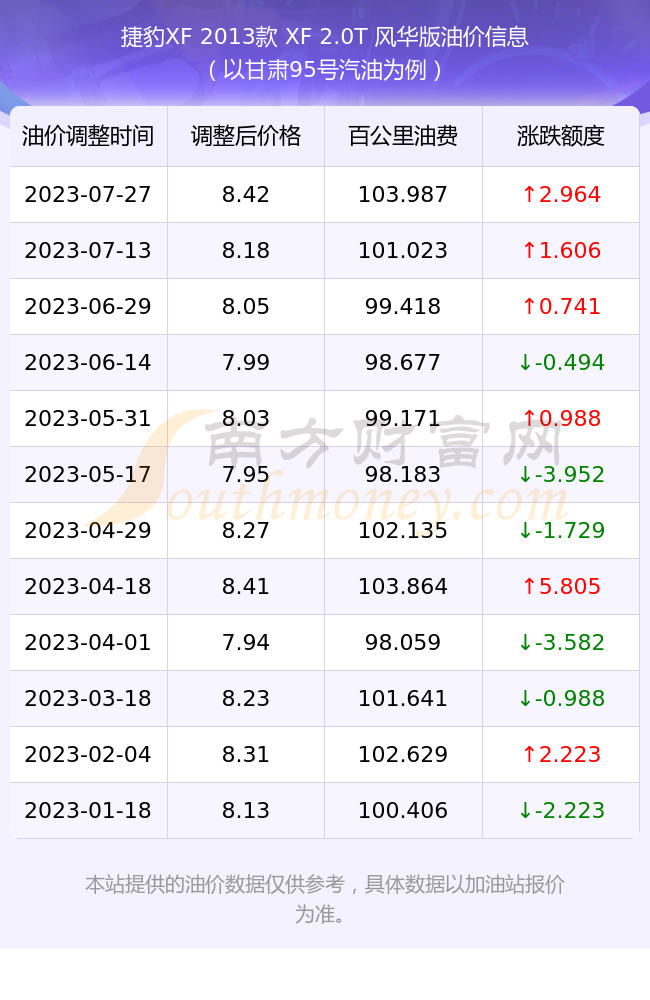Click the 2023-04-18 date cell

click(x=88, y=587)
